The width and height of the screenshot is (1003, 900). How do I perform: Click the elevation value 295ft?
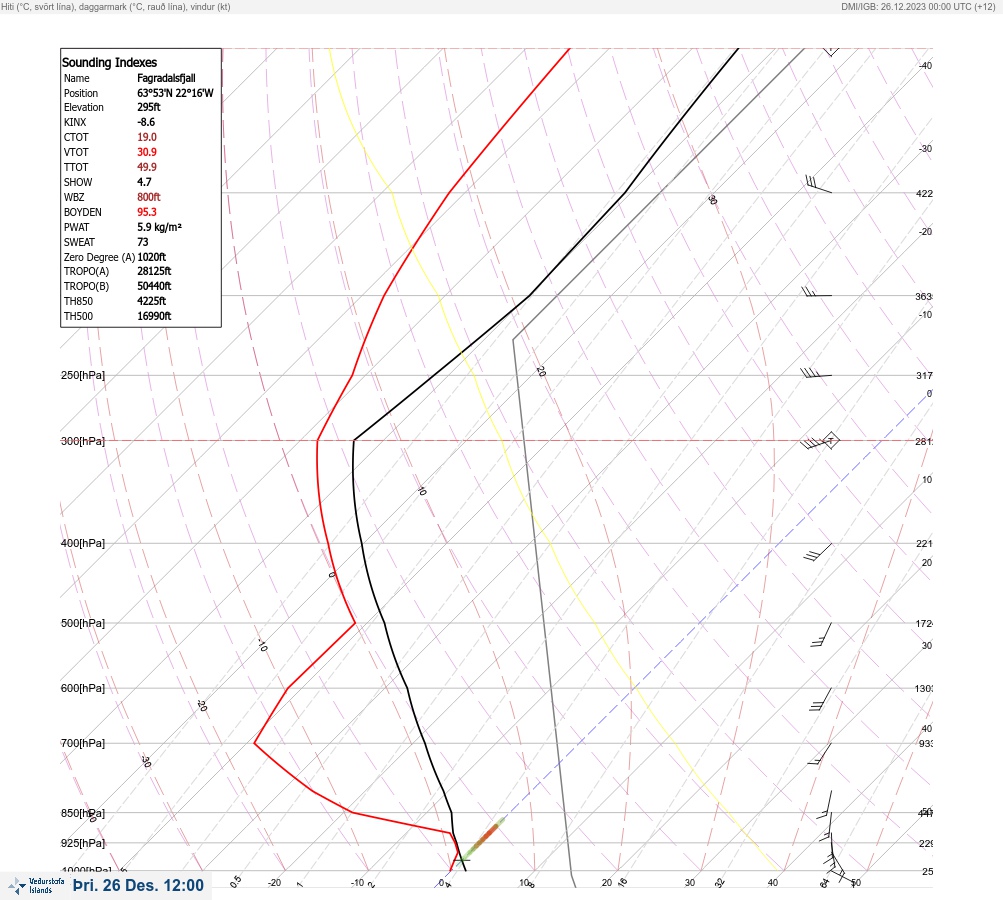tap(149, 107)
